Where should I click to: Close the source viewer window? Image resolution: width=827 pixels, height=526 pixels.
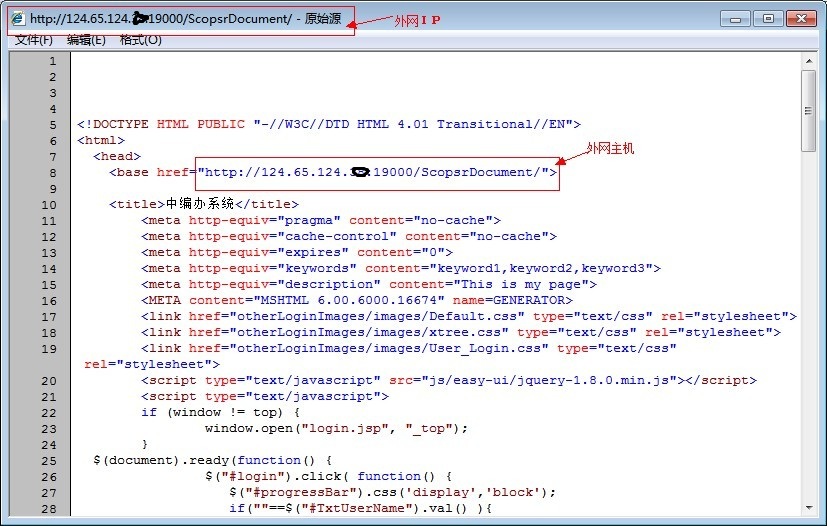pos(801,19)
